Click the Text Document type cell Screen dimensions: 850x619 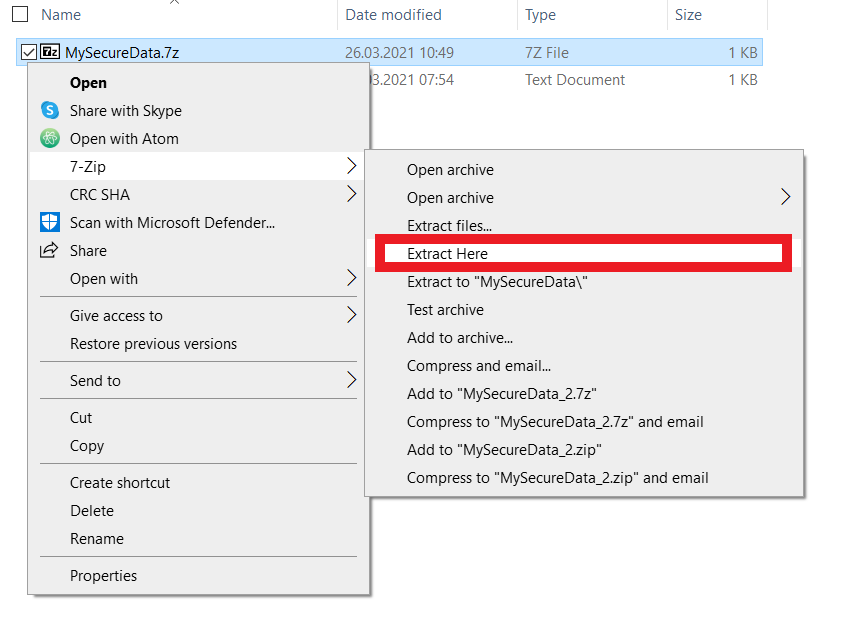[575, 80]
